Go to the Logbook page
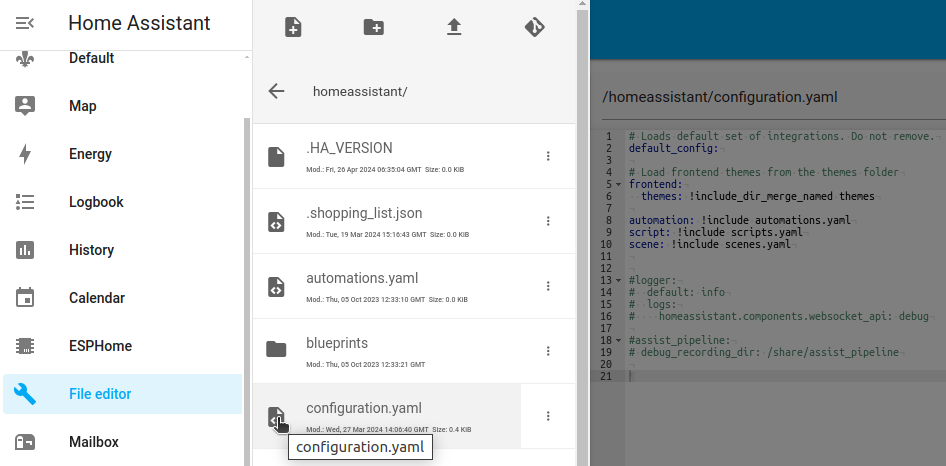The height and width of the screenshot is (466, 946). [x=96, y=202]
